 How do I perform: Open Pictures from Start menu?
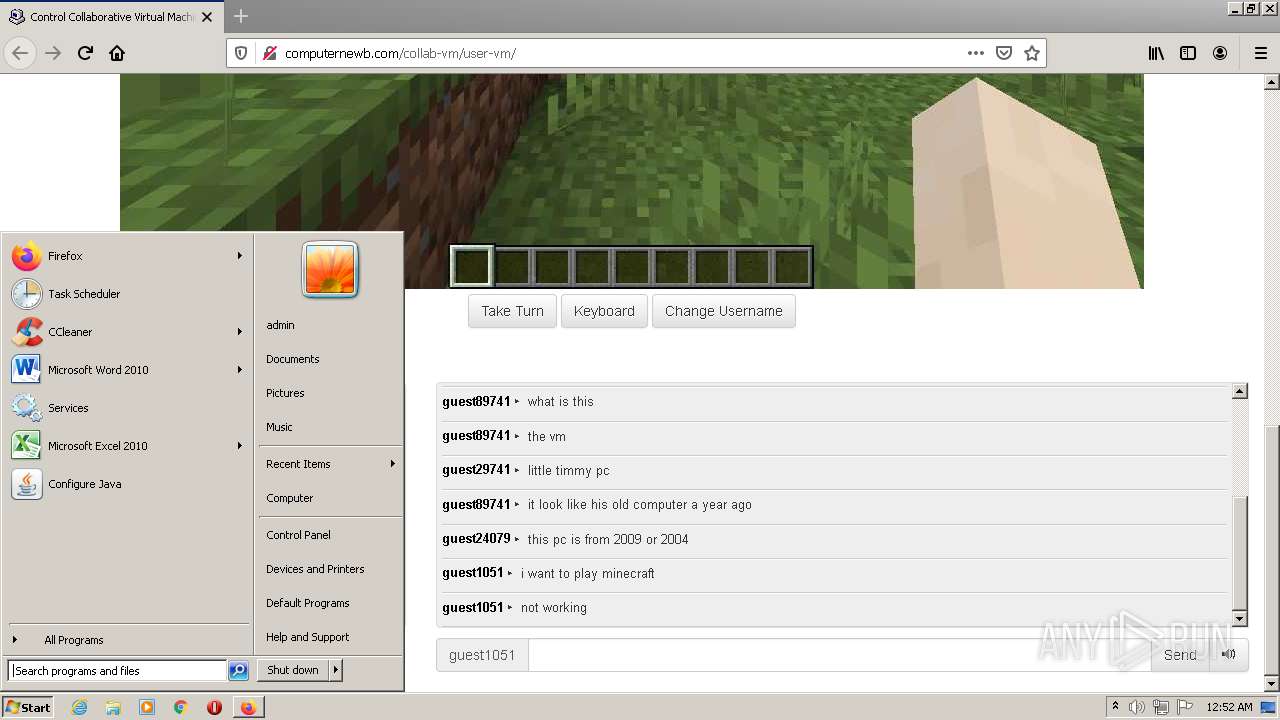pos(285,393)
